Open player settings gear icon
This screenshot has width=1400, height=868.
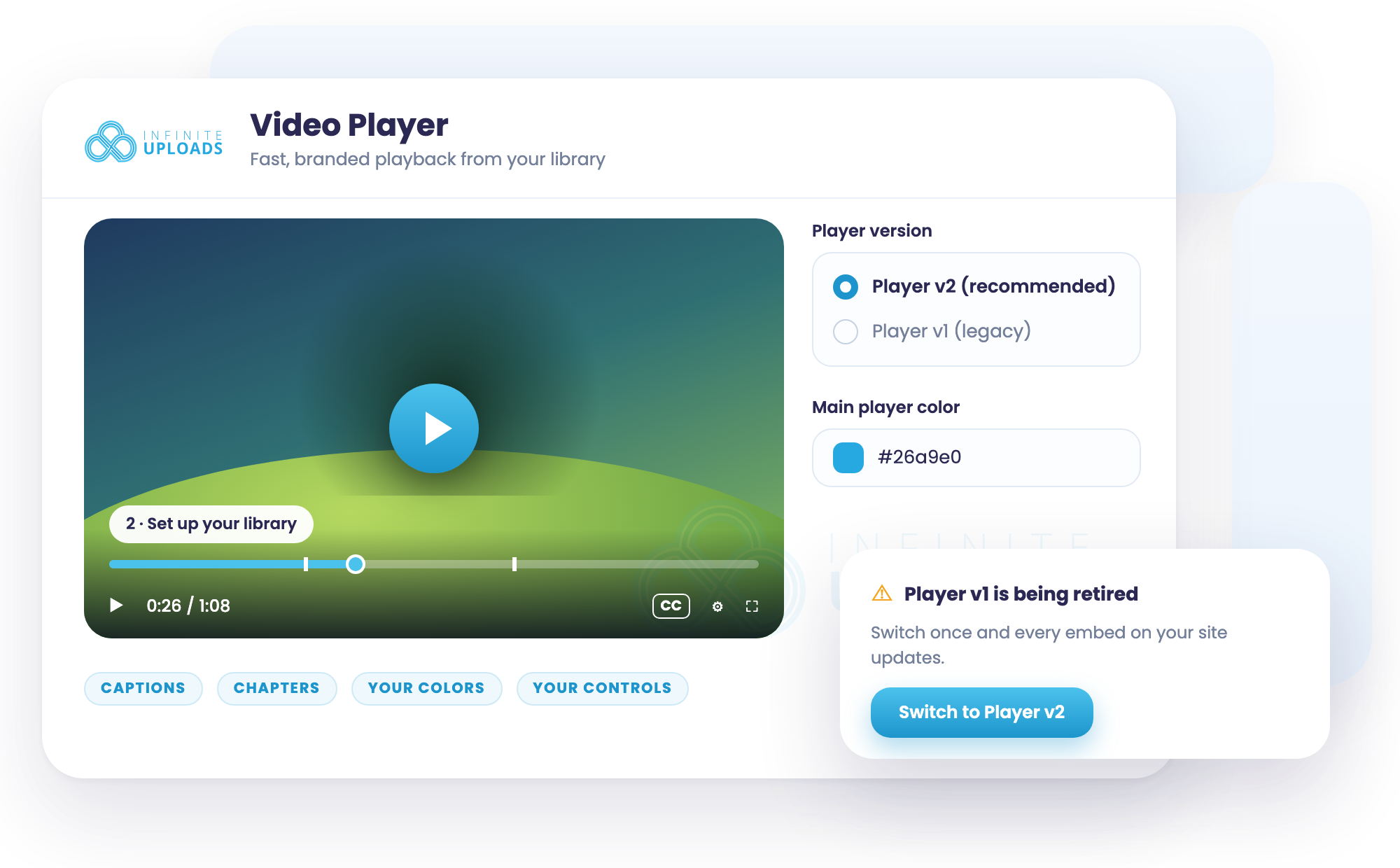(717, 606)
